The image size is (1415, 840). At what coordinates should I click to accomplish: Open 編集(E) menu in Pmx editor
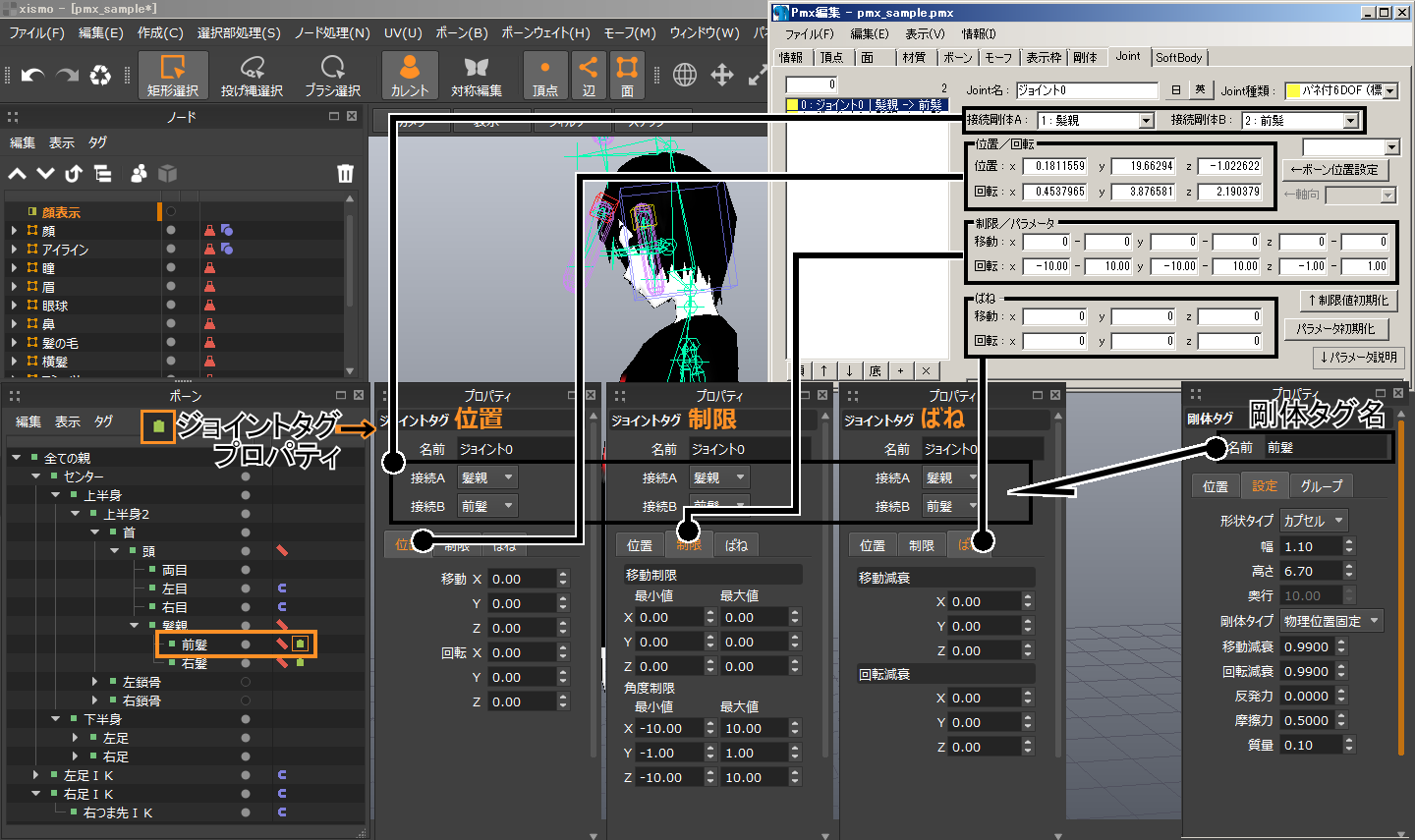(869, 33)
